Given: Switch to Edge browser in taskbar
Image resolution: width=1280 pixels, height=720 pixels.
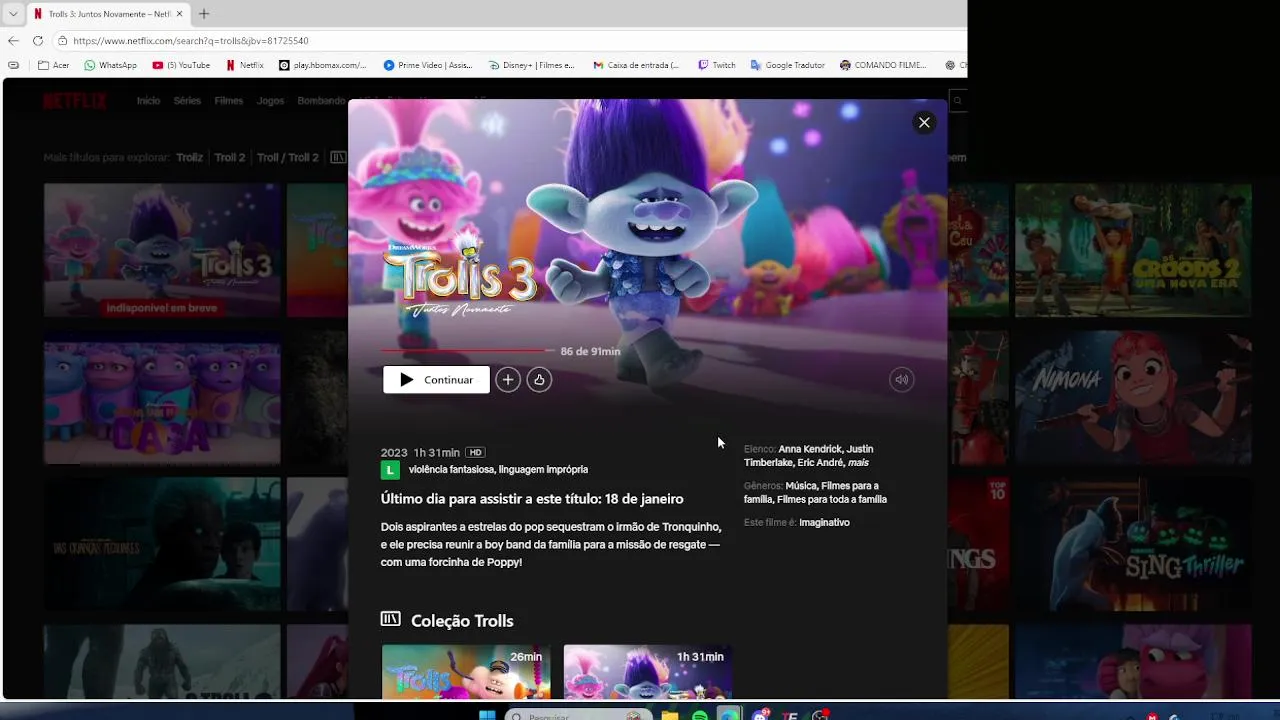Looking at the screenshot, I should [730, 716].
